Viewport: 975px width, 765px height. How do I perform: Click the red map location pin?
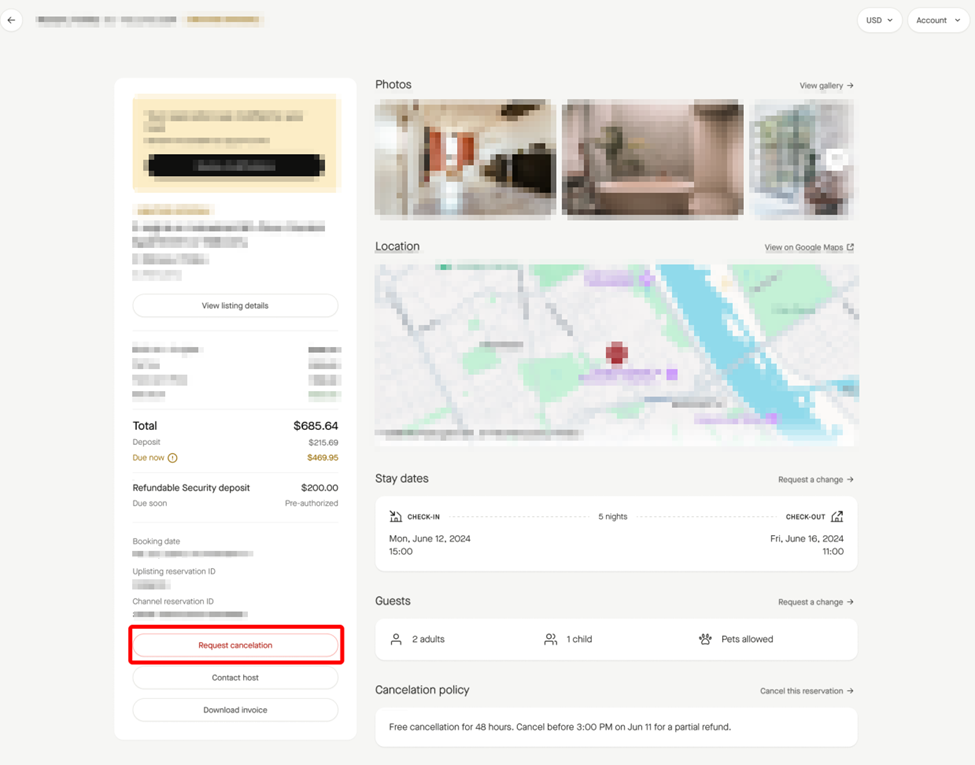tap(616, 353)
